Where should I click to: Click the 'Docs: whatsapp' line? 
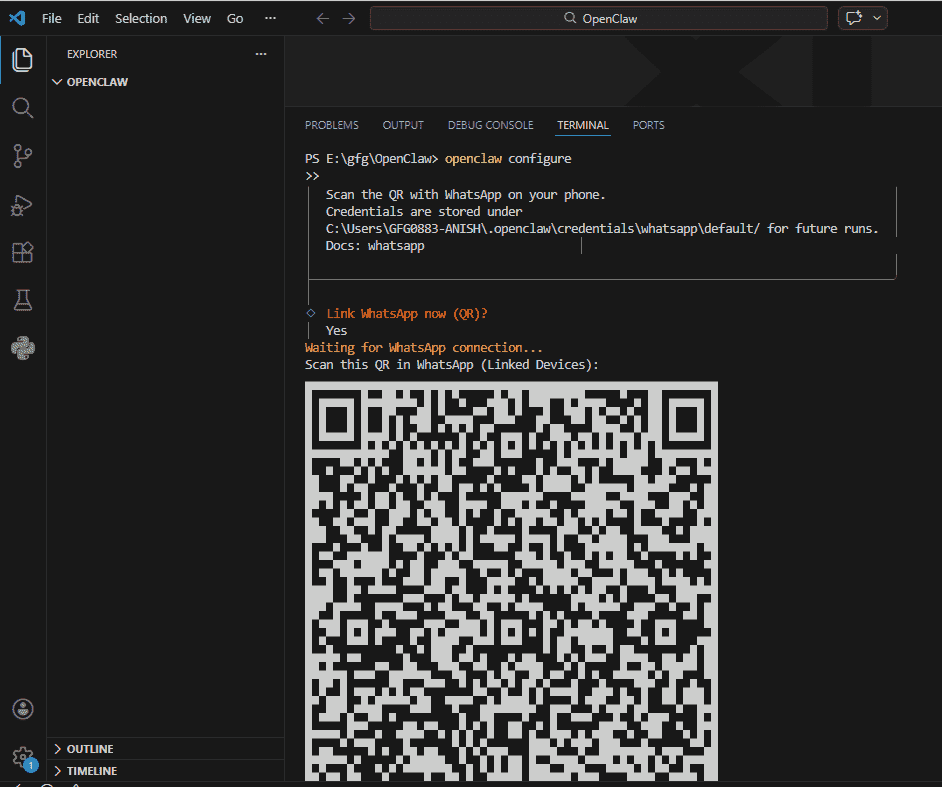coord(375,246)
